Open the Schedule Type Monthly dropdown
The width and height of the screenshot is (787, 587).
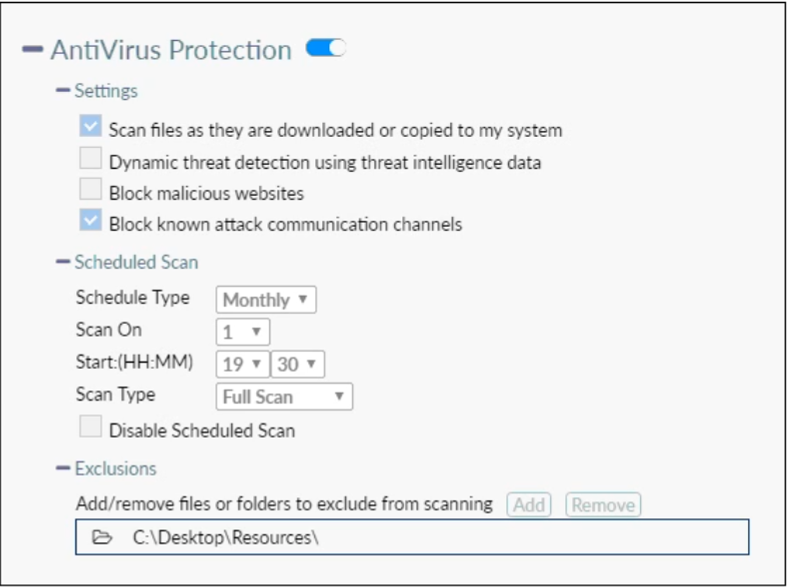266,299
